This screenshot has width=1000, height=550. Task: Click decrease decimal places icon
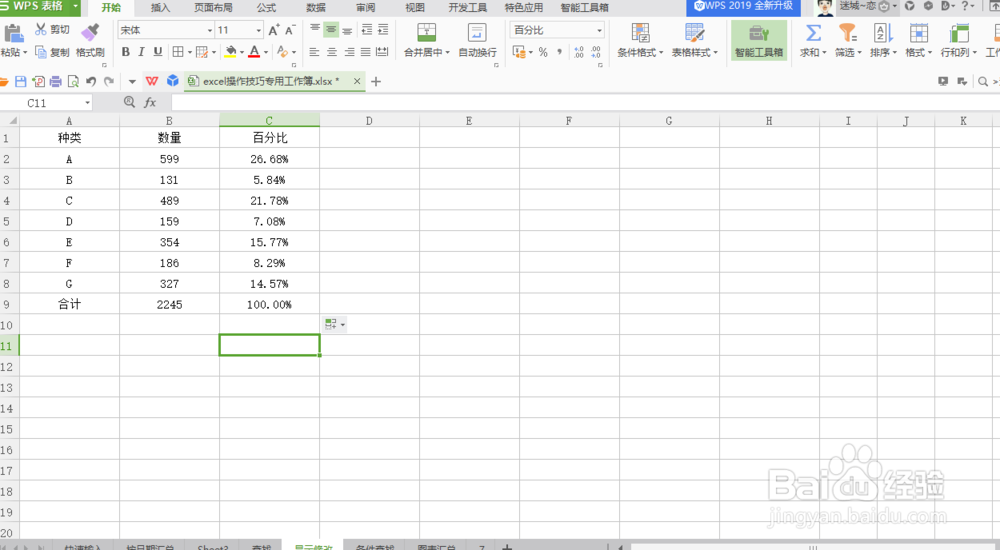pos(596,52)
